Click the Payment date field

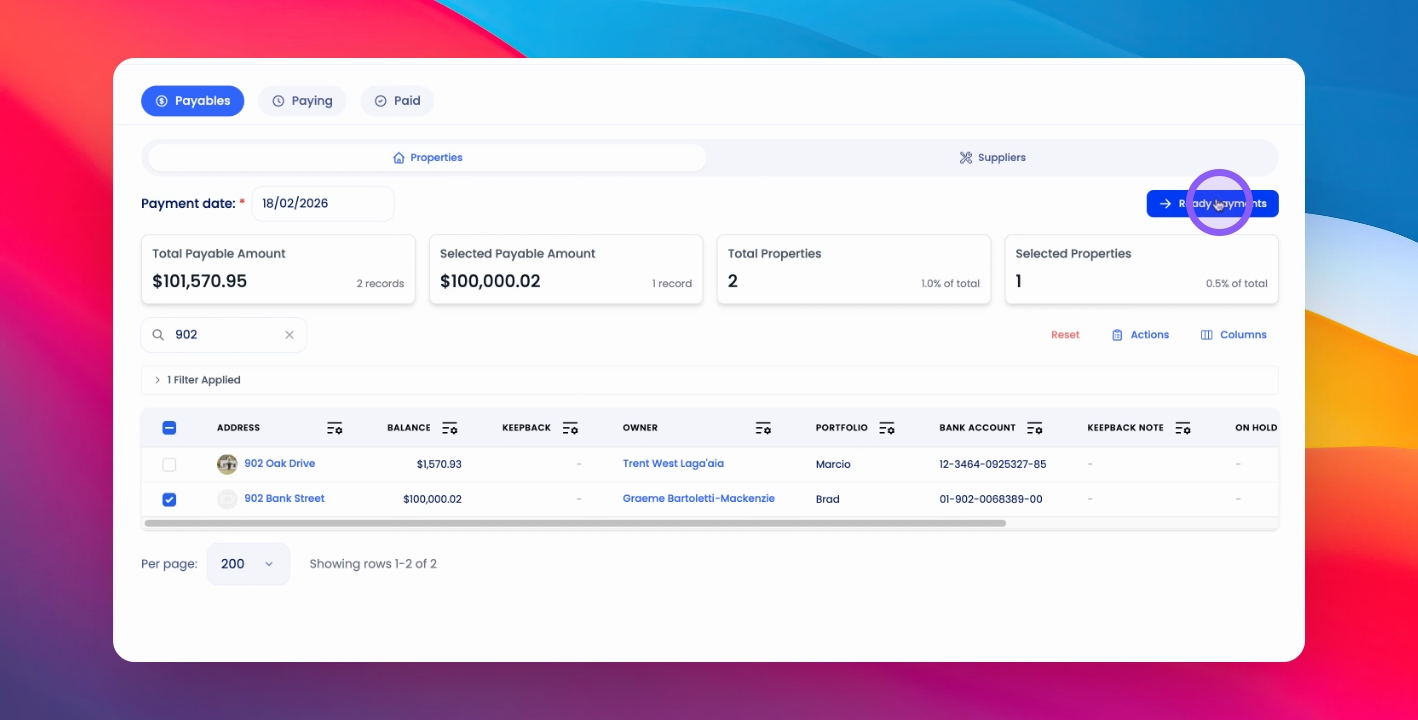click(323, 203)
